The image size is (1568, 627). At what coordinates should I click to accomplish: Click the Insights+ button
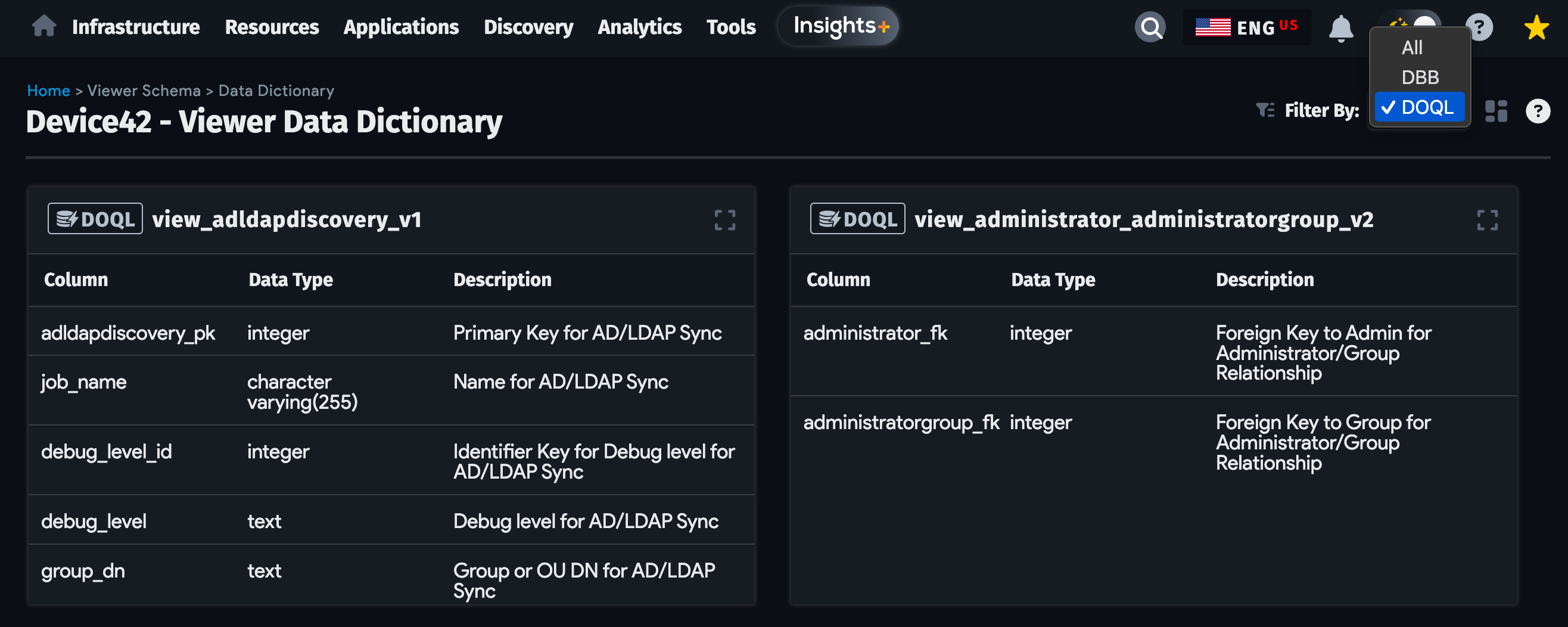click(838, 26)
